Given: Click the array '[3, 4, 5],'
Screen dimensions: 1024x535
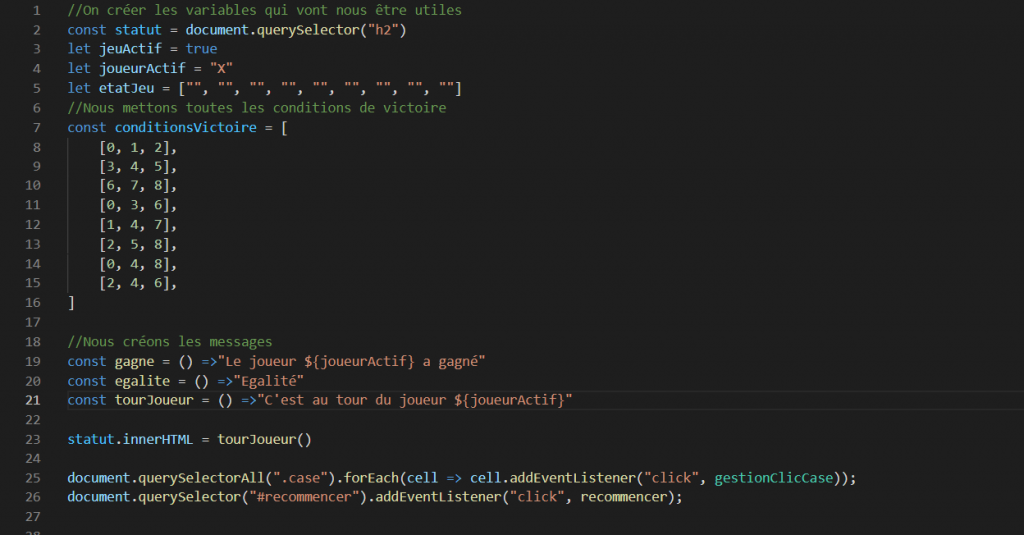Looking at the screenshot, I should (x=138, y=167).
